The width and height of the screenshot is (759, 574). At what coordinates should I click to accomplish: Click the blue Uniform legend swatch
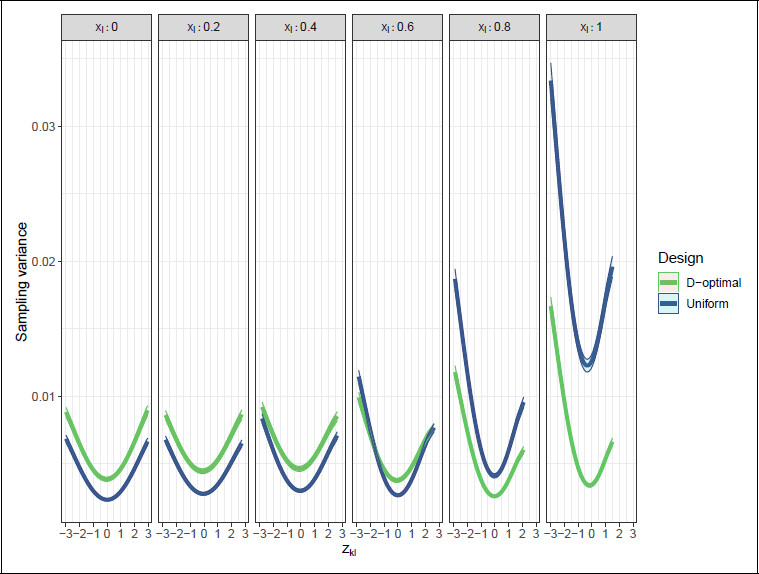(668, 303)
